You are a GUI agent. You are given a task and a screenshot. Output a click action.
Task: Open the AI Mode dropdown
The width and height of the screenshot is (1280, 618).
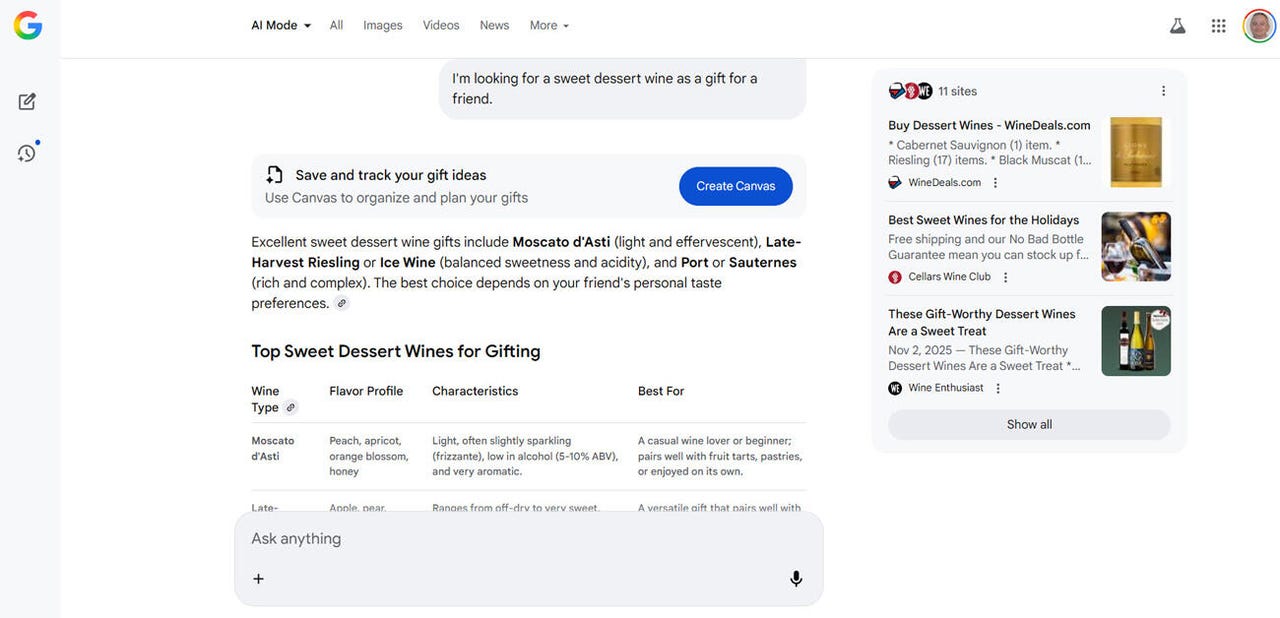coord(281,26)
